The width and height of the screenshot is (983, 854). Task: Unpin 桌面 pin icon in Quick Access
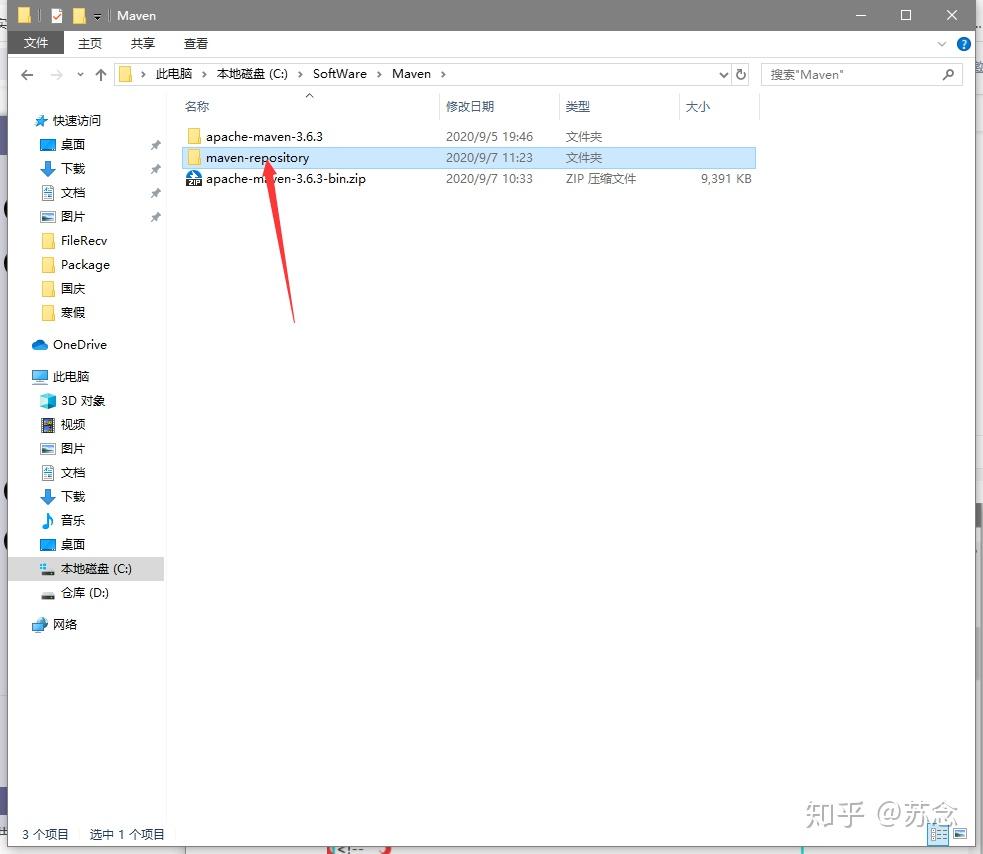[x=155, y=145]
